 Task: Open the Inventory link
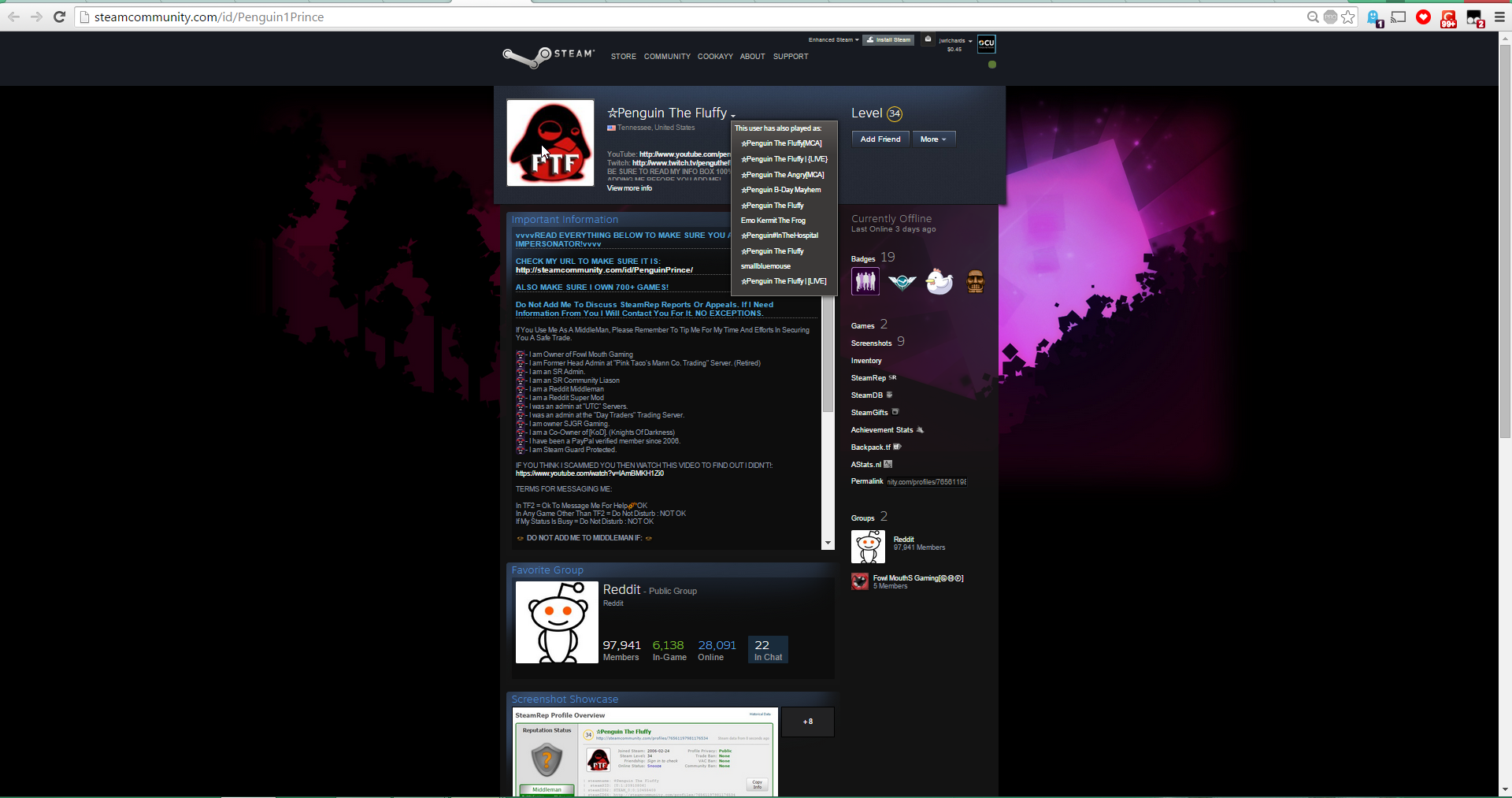click(866, 361)
